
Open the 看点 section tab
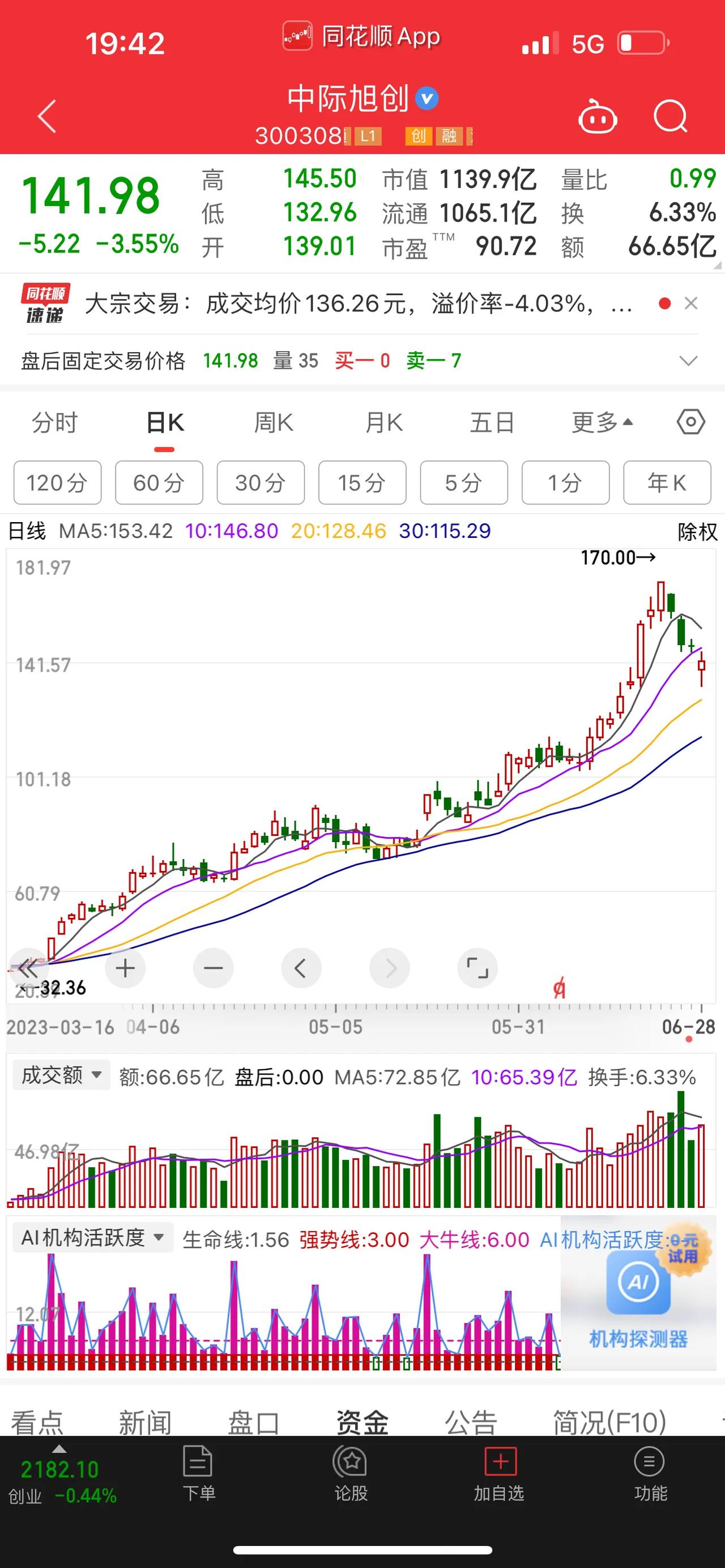click(37, 1422)
